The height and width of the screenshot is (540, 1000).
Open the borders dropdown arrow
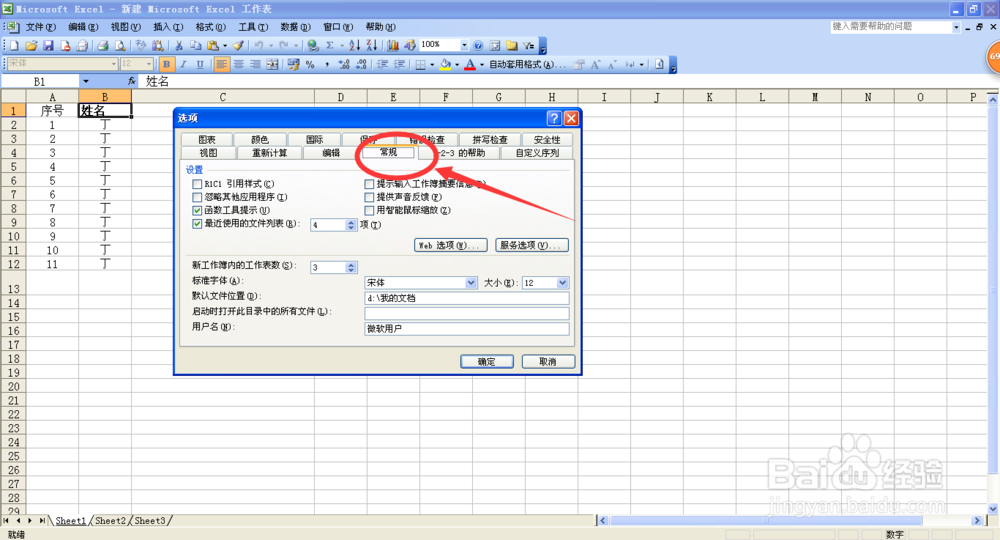pos(432,64)
